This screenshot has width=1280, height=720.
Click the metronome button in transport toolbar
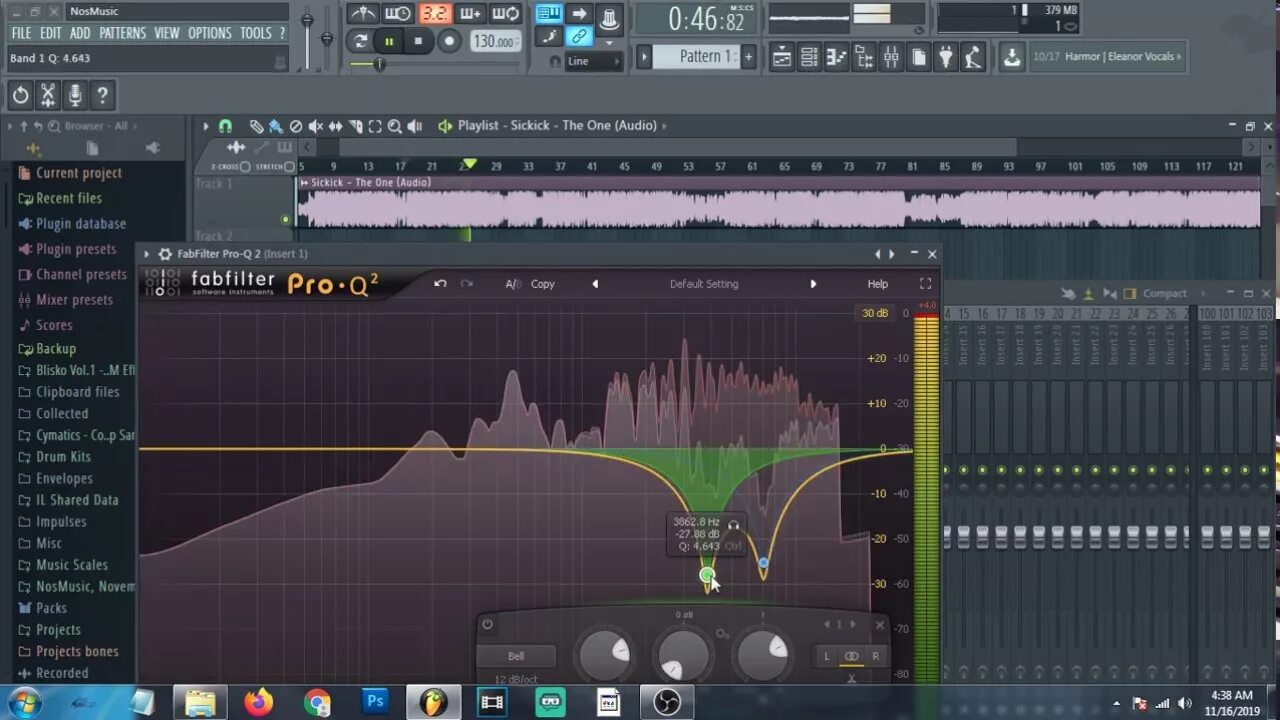pos(362,14)
